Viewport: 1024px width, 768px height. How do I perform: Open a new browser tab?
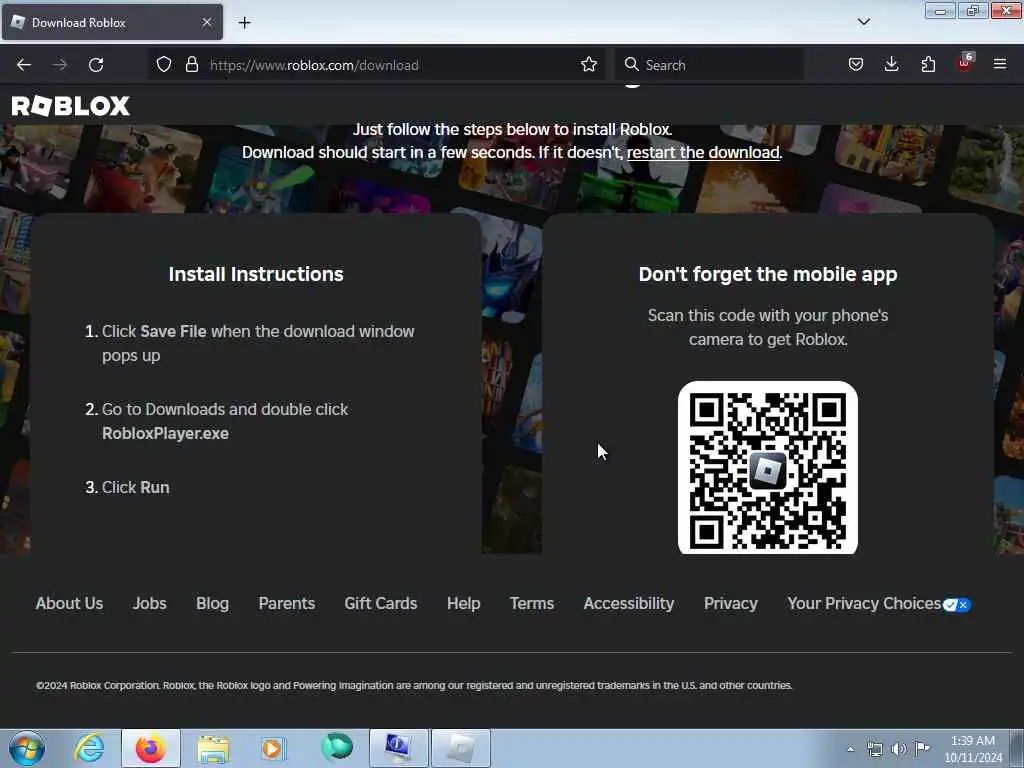244,23
